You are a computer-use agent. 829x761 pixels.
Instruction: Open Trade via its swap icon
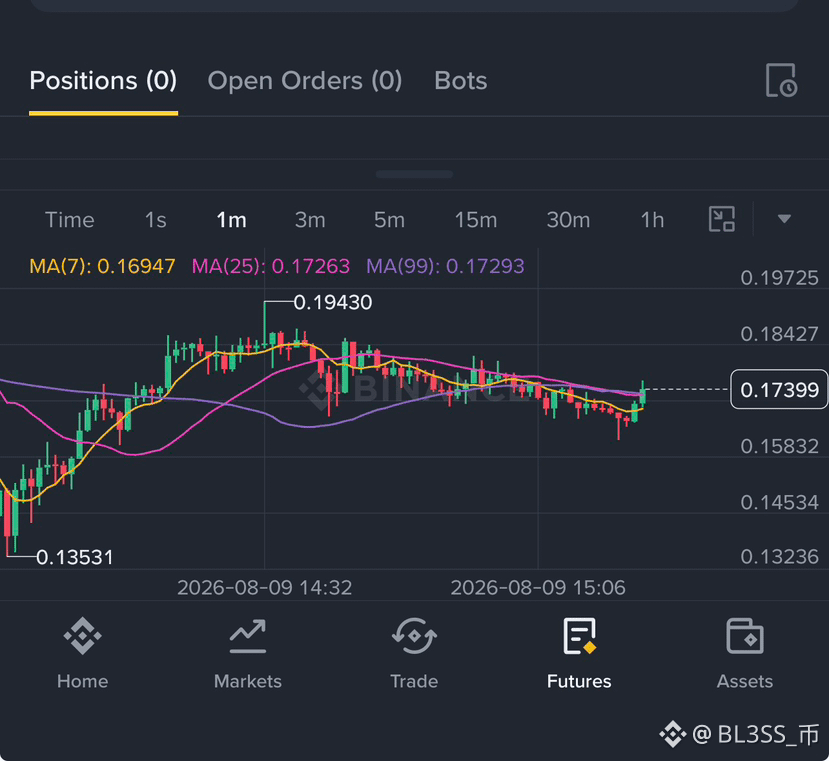414,636
